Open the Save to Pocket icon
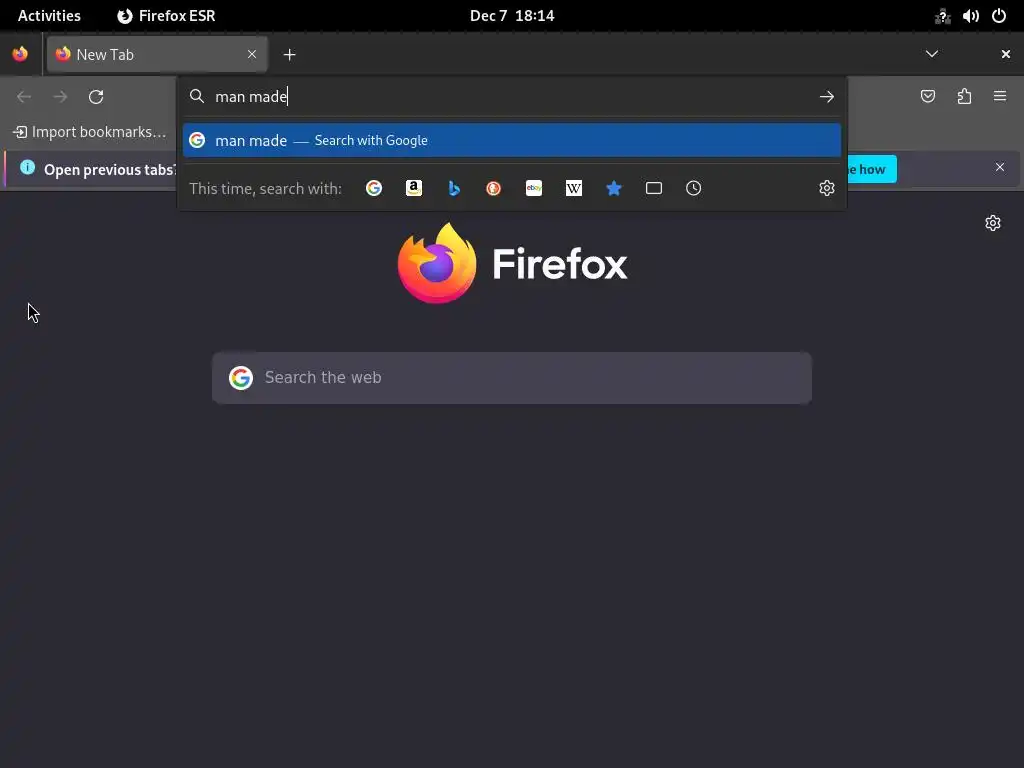Screen dimensions: 1024x768 (928, 97)
